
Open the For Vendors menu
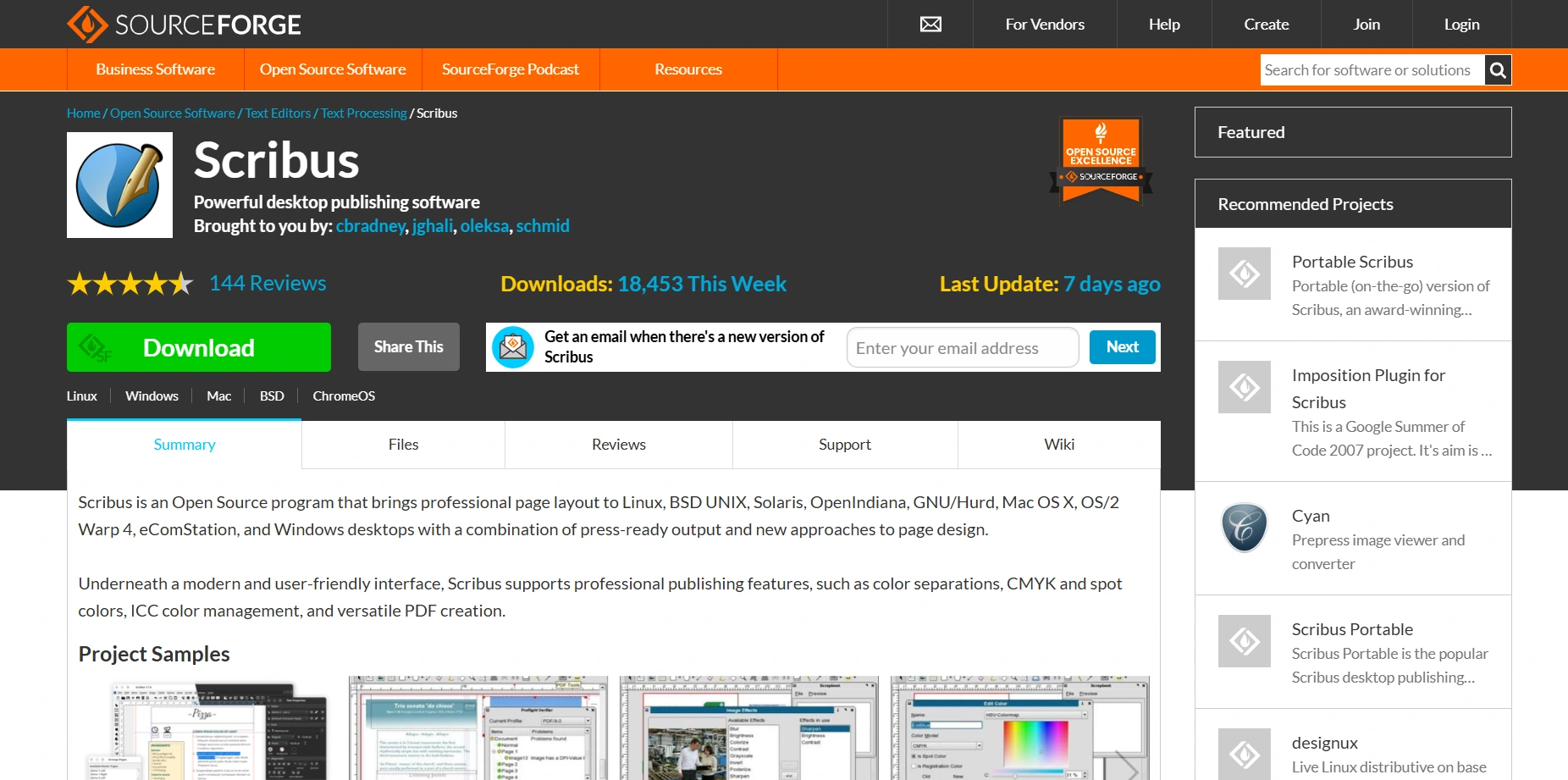pyautogui.click(x=1045, y=25)
